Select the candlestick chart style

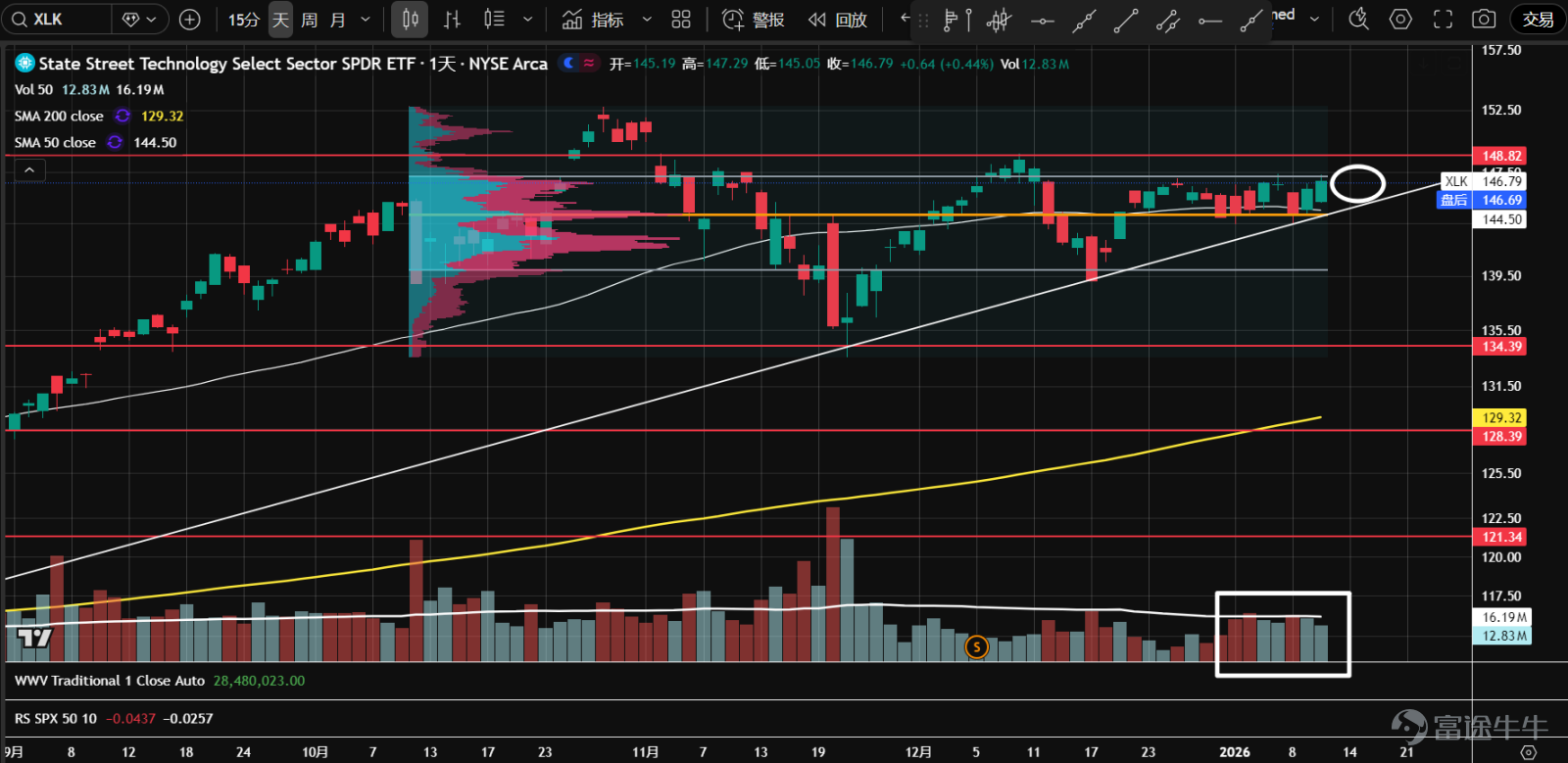click(411, 20)
